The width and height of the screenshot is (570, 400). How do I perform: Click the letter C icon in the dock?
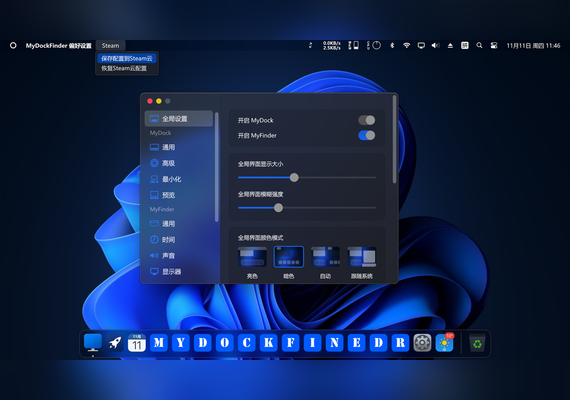246,343
